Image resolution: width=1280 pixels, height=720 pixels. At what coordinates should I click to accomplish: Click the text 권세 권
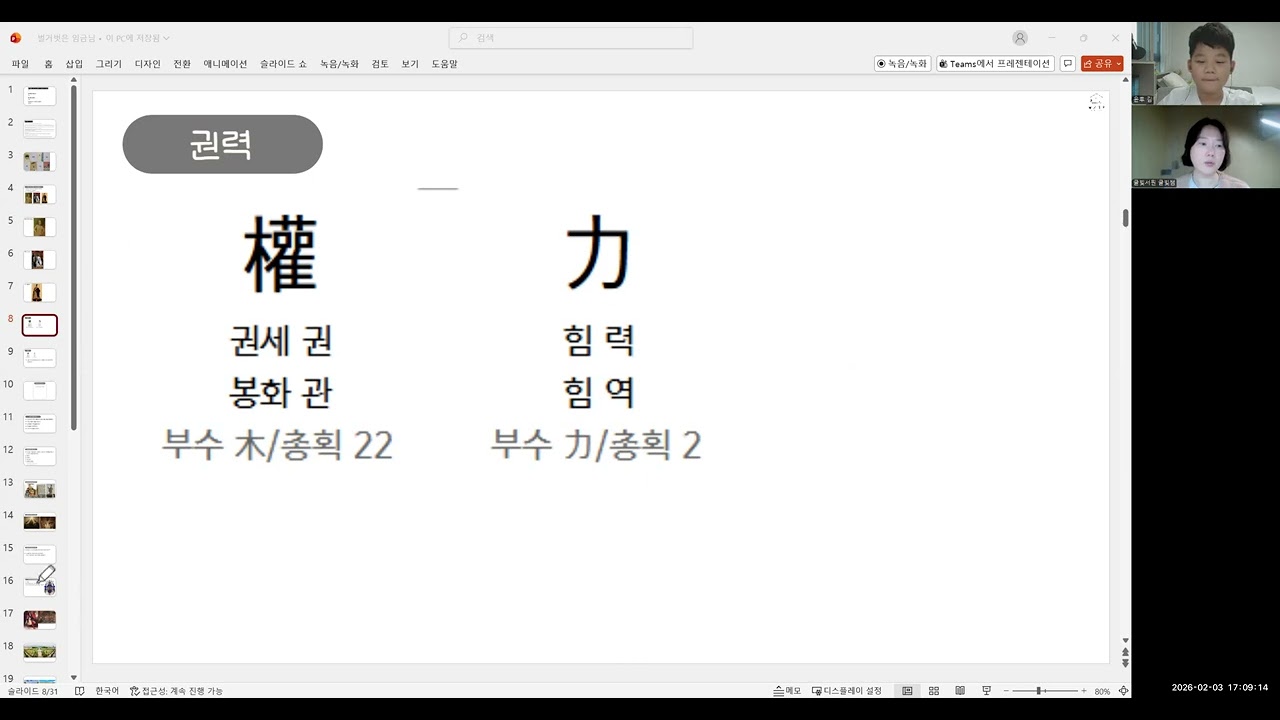pos(281,341)
